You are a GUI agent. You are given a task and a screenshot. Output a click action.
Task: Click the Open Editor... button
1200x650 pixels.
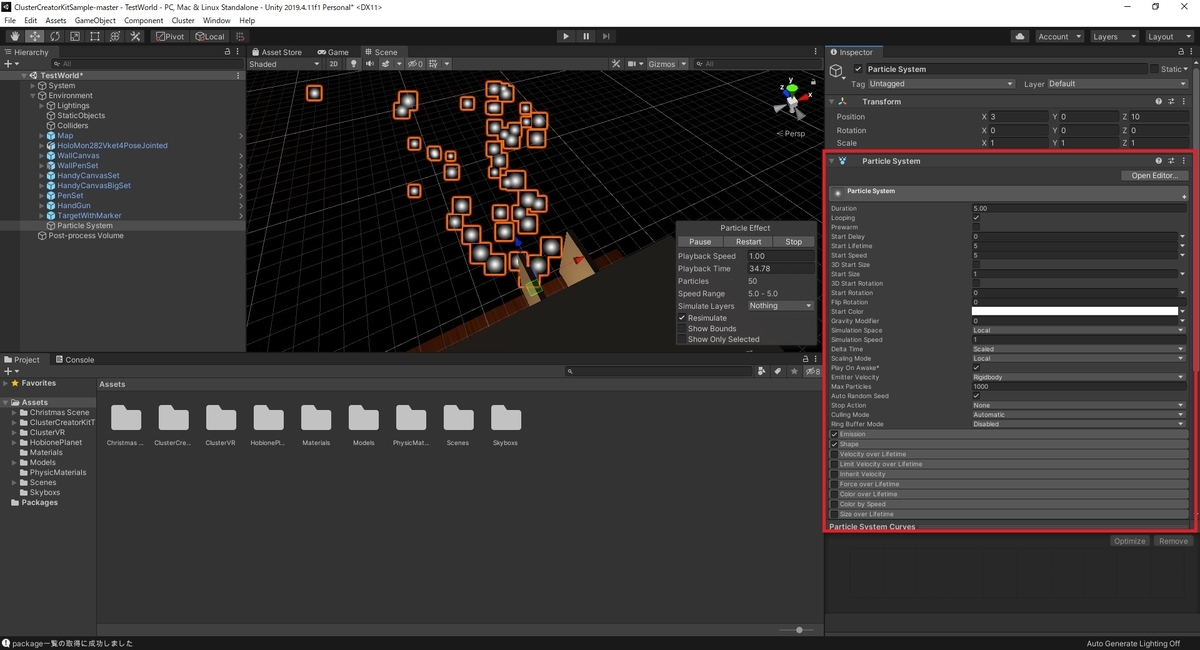tap(1154, 176)
